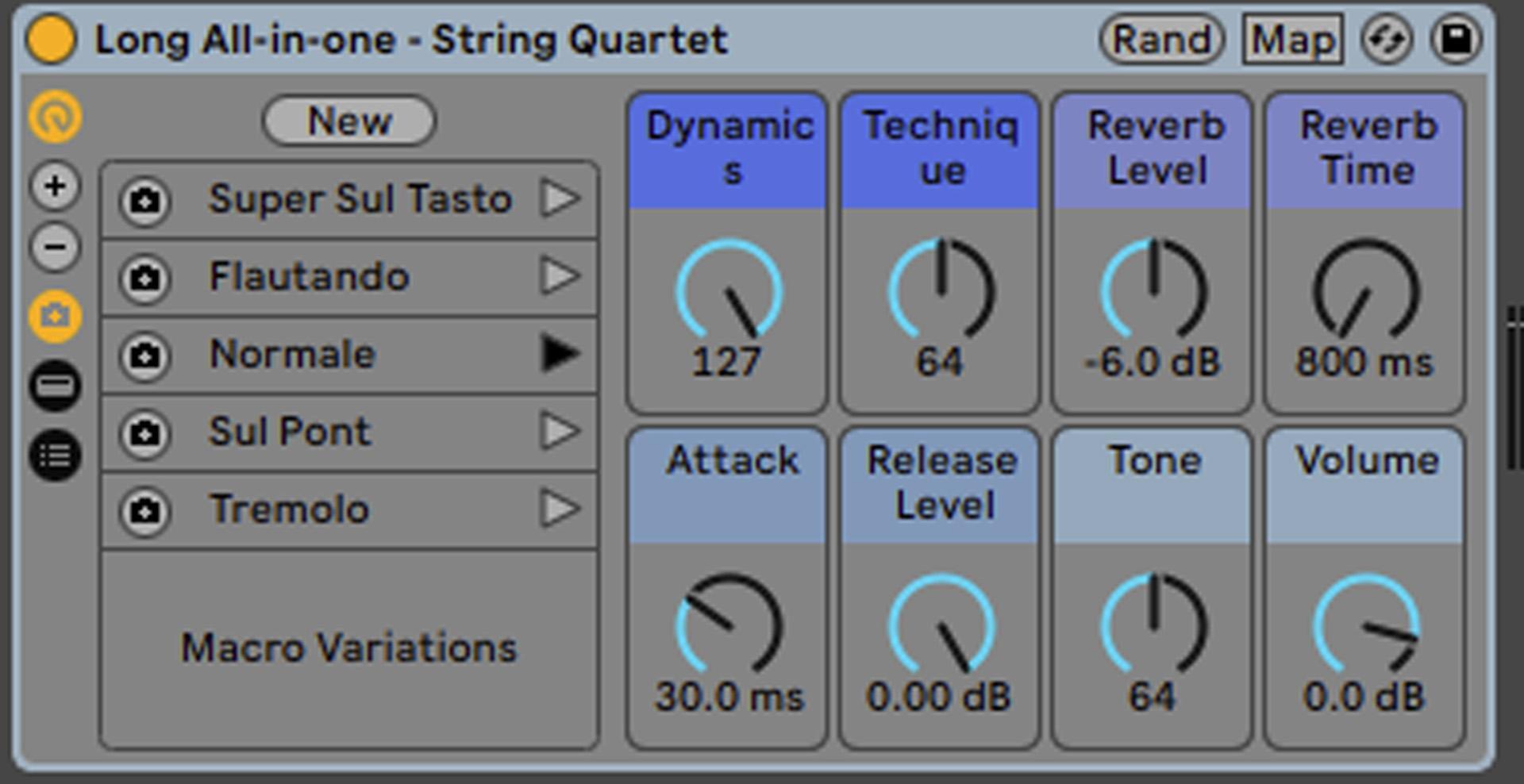Select the Tremolo variation name
Viewport: 1524px width, 784px height.
point(289,510)
